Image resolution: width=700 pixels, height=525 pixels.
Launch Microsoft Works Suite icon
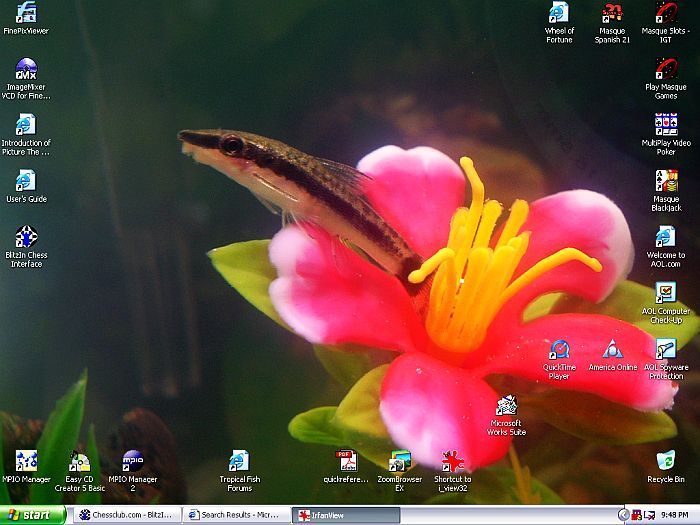click(506, 406)
